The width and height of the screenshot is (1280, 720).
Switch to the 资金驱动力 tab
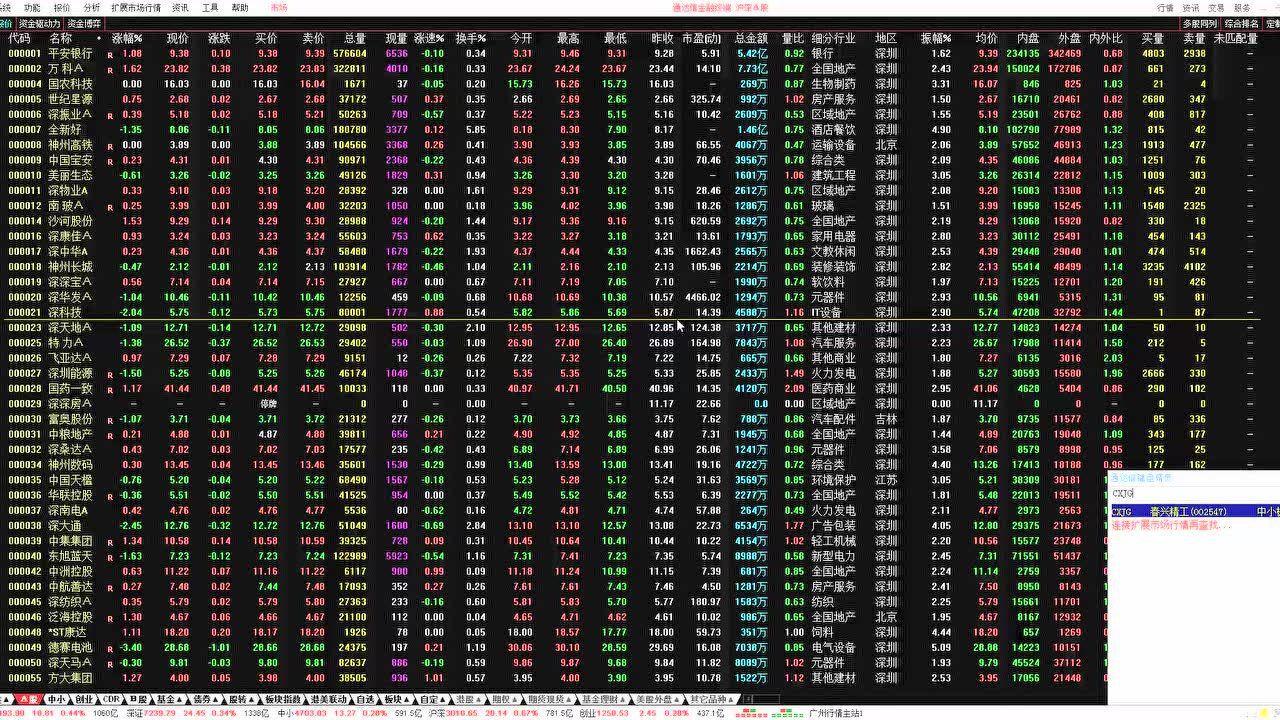click(40, 23)
